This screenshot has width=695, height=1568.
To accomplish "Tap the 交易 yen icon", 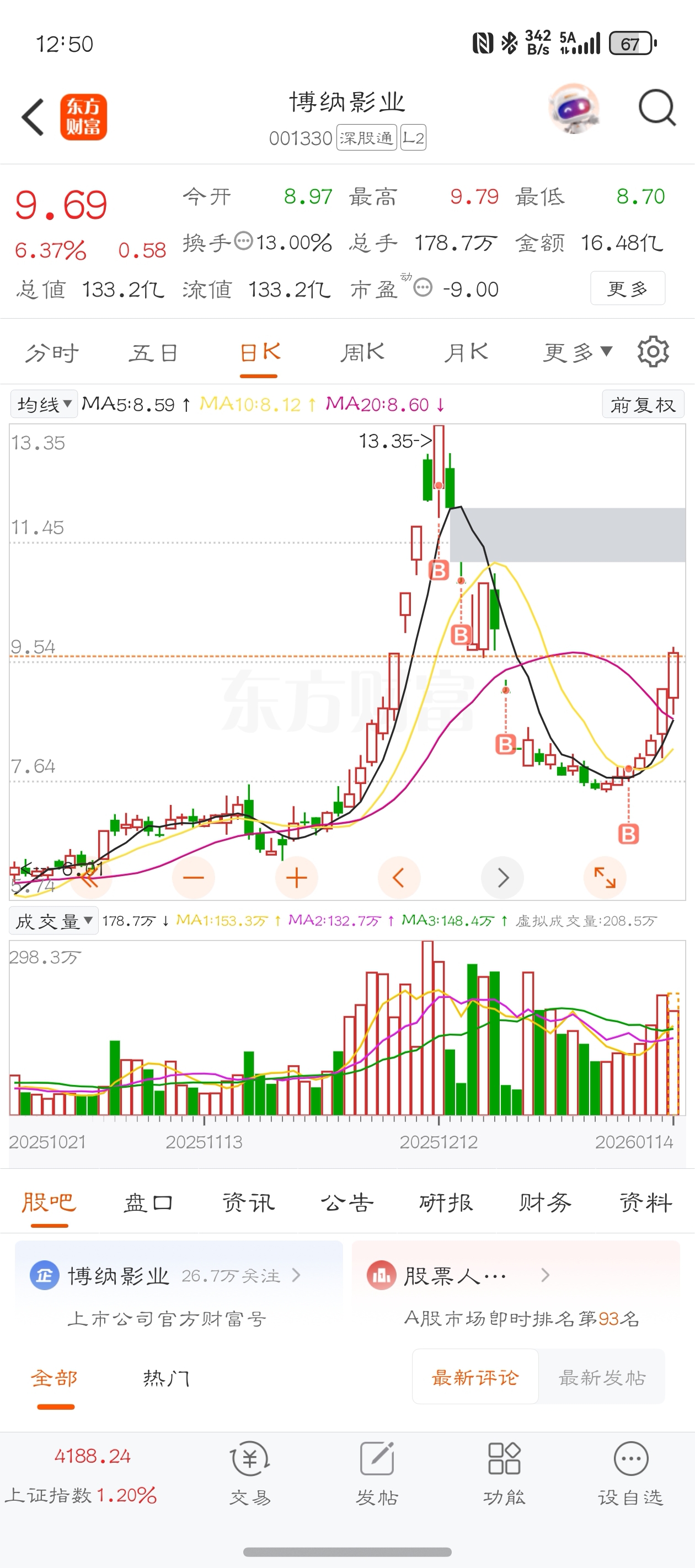I will (x=250, y=1458).
